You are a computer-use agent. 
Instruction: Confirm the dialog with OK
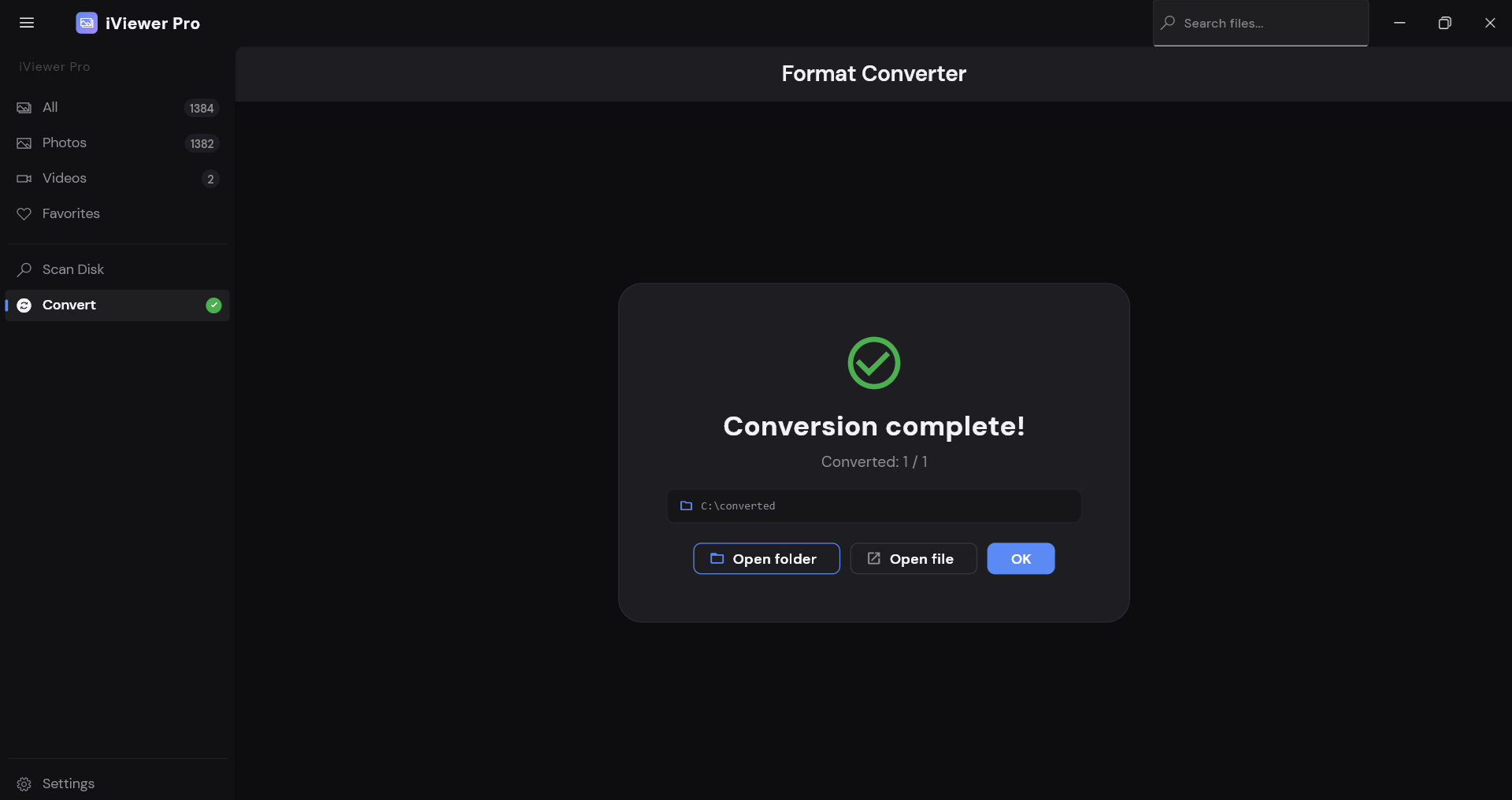click(x=1021, y=559)
